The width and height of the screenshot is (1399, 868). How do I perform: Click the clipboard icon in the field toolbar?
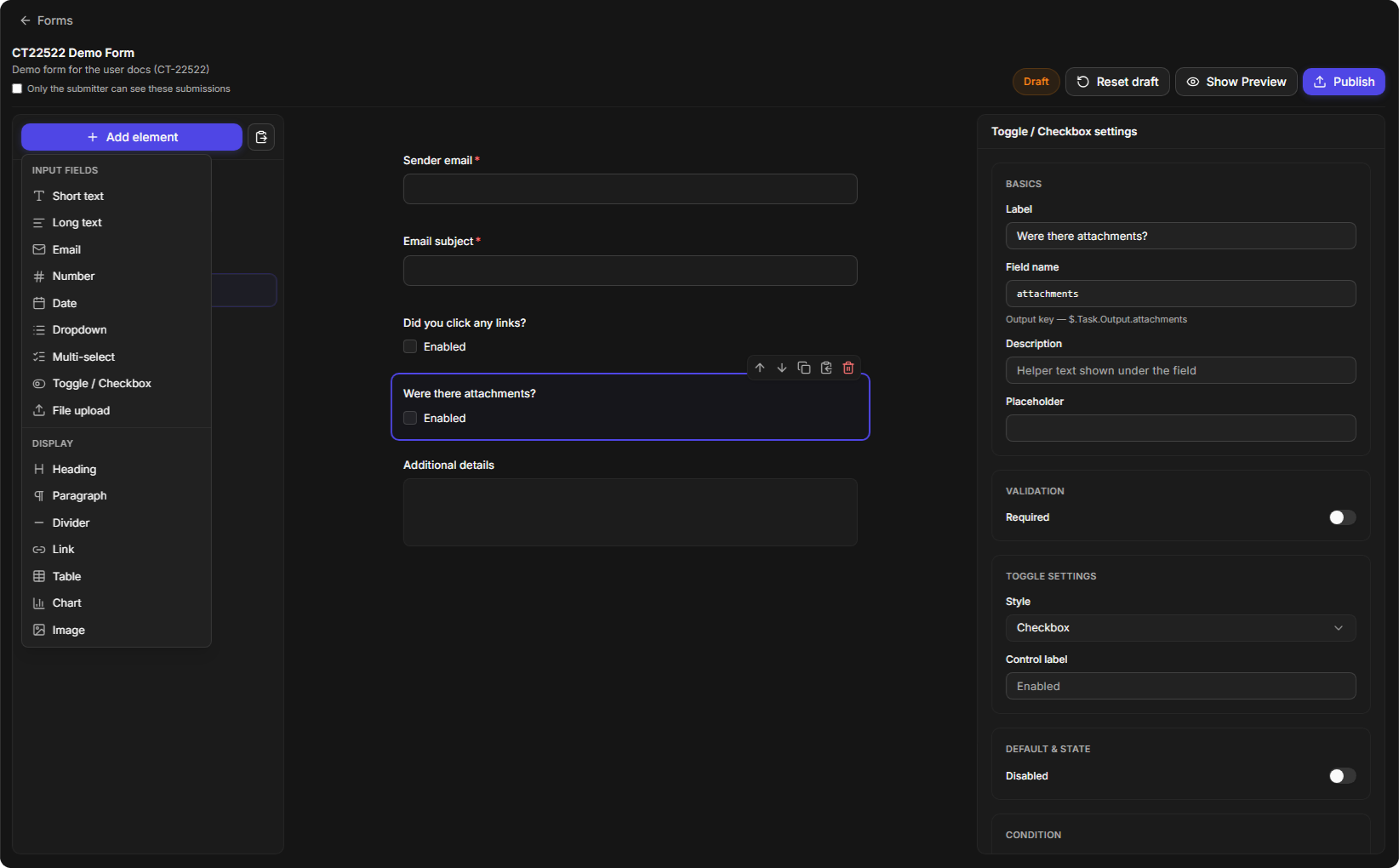pos(826,368)
